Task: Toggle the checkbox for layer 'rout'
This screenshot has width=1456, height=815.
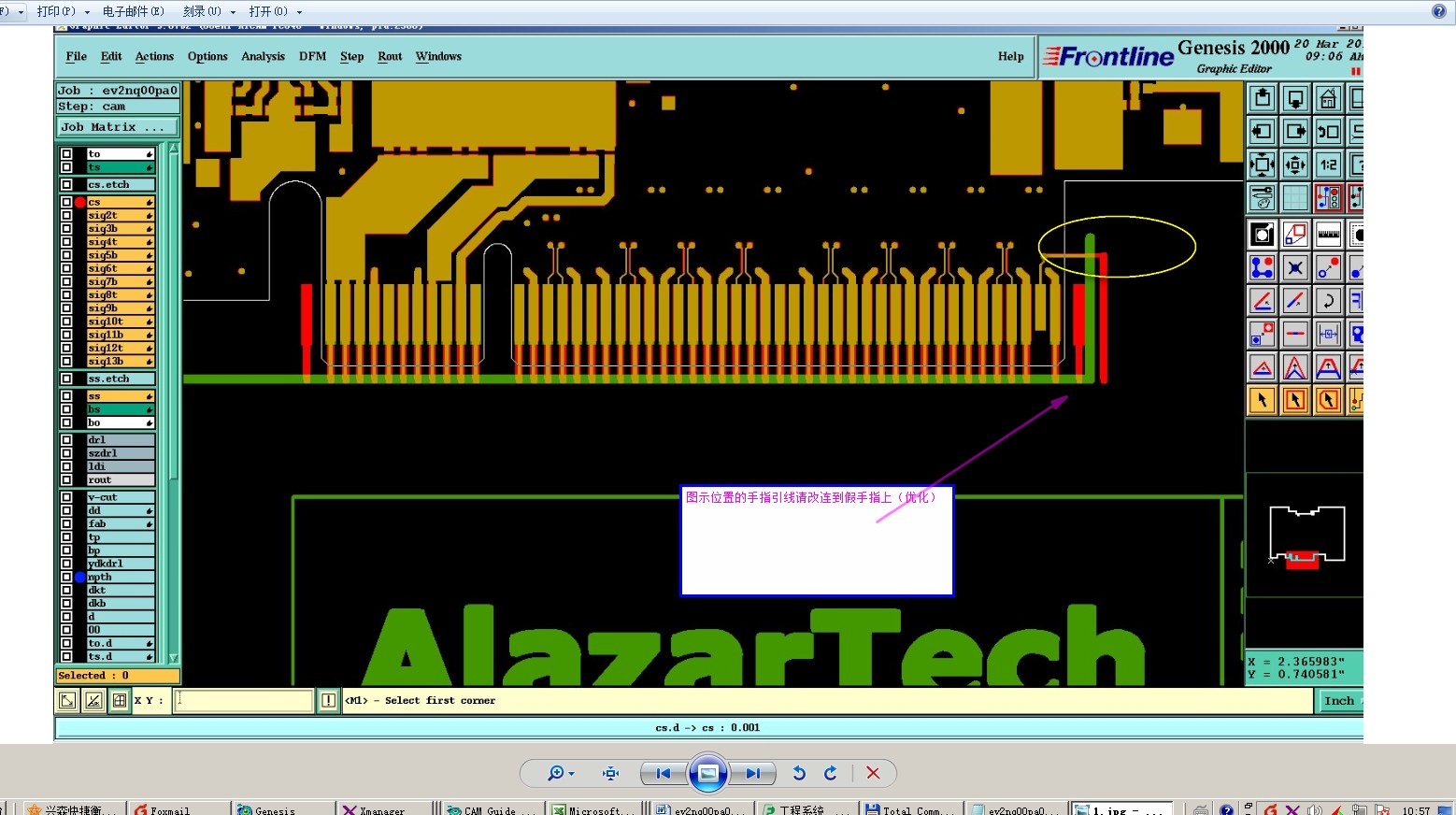Action: tap(66, 479)
